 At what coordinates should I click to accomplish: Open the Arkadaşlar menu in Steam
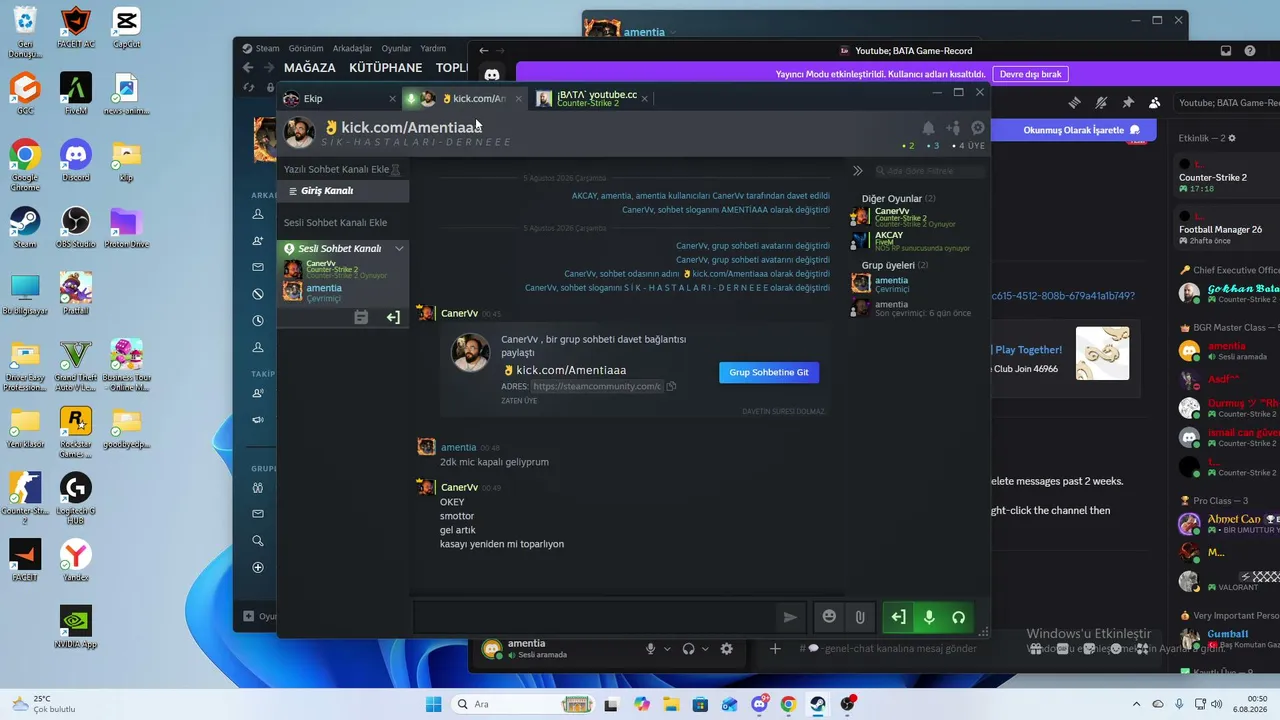[353, 48]
